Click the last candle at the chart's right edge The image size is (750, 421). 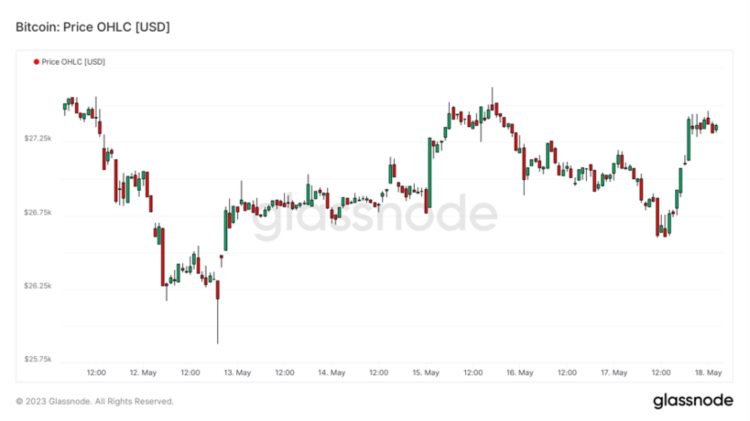pyautogui.click(x=716, y=128)
